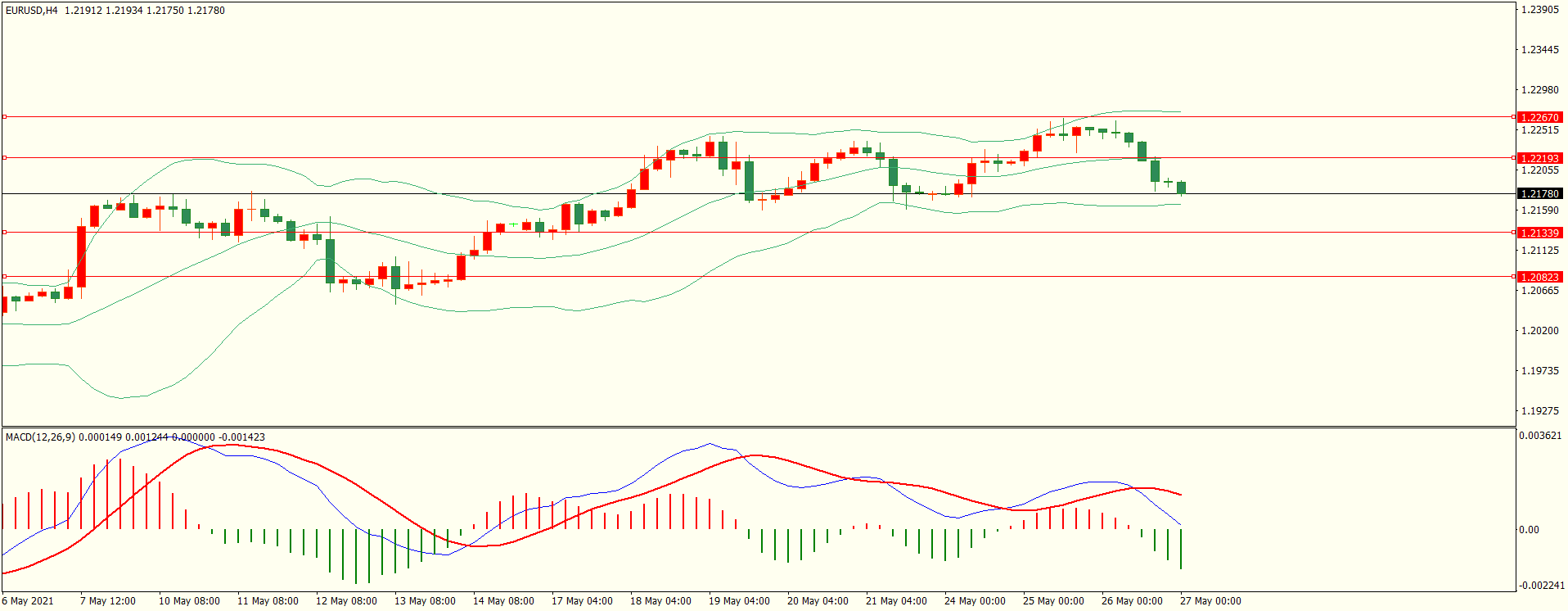Click the 27 May 00:00 time label
This screenshot has width=1568, height=611.
pyautogui.click(x=1210, y=601)
